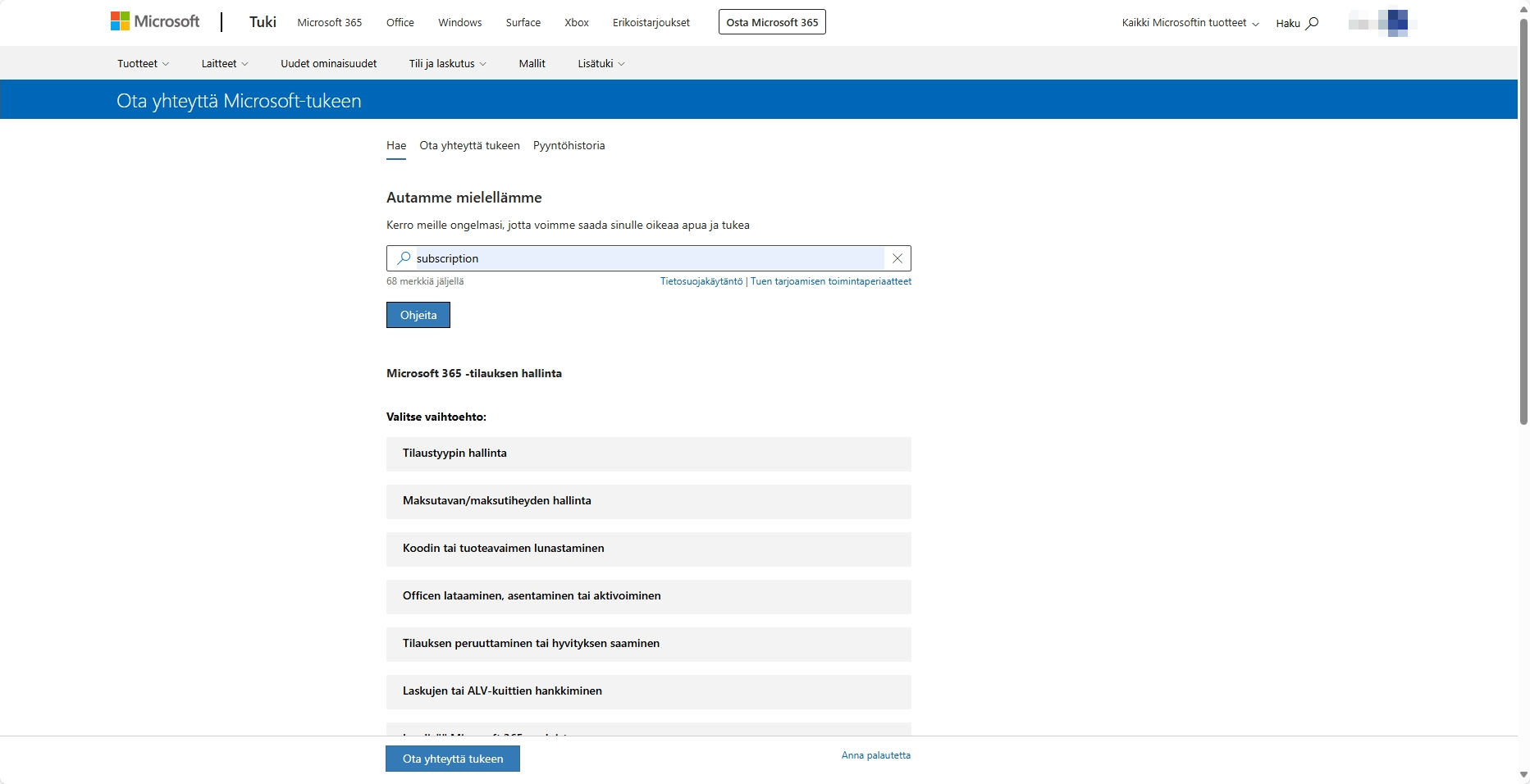Click the bottom Ota yhteyttä tukeen button
Image resolution: width=1530 pixels, height=784 pixels.
click(453, 759)
